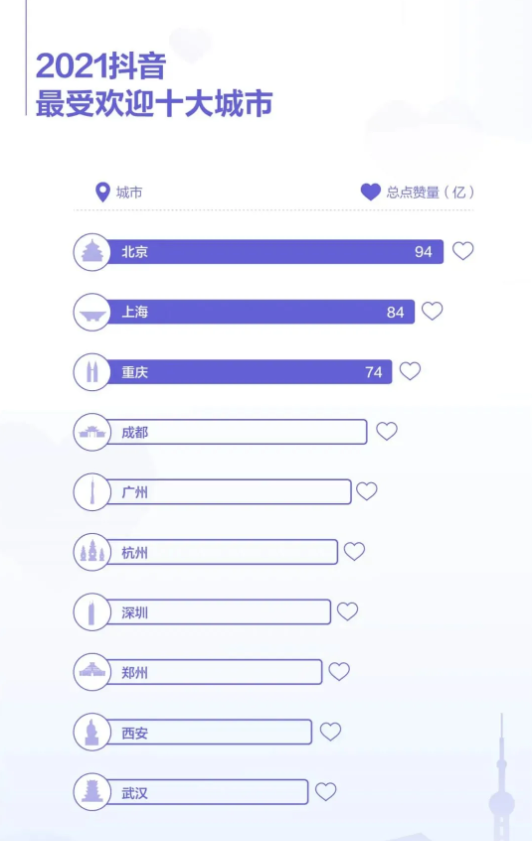Click the Xi'an pagoda icon
Image resolution: width=532 pixels, height=841 pixels.
pyautogui.click(x=92, y=732)
